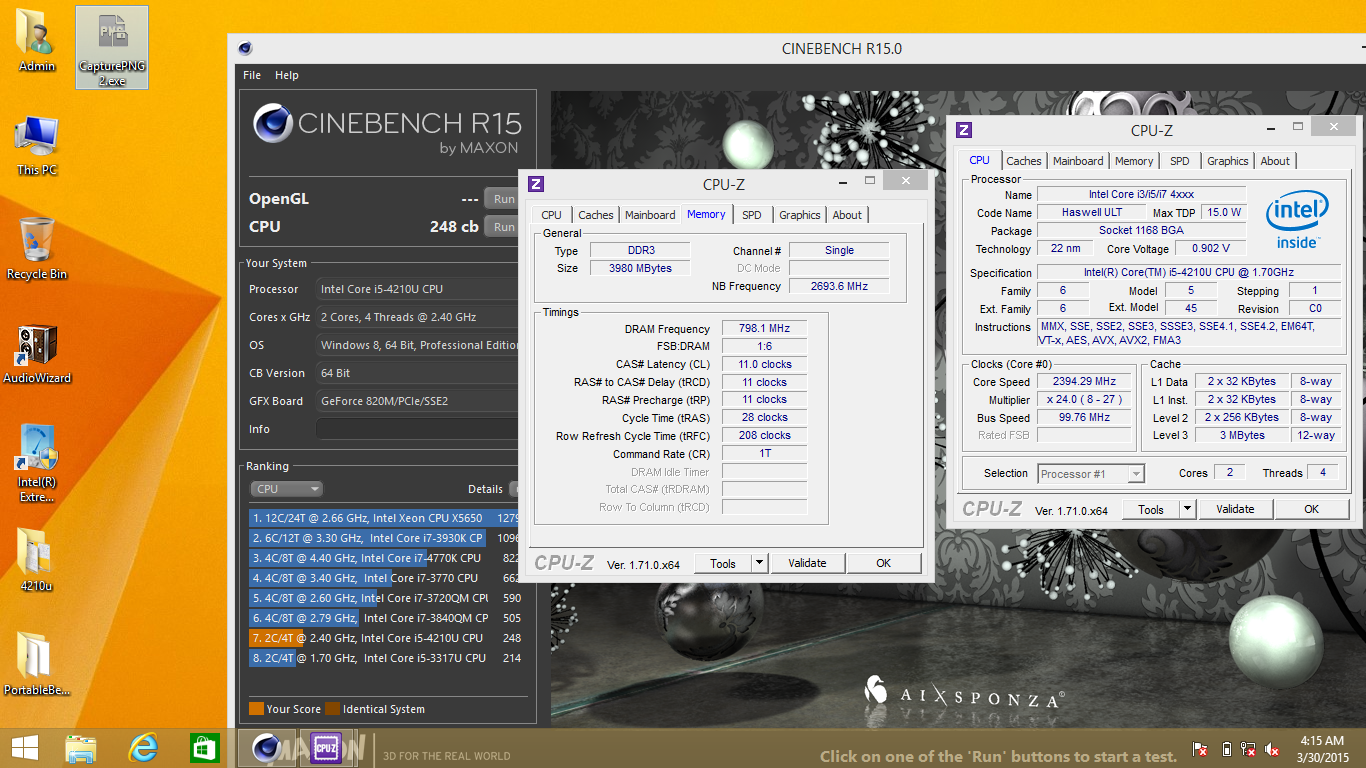
Task: Click CPU-Z CPU window title icon
Action: click(x=964, y=130)
